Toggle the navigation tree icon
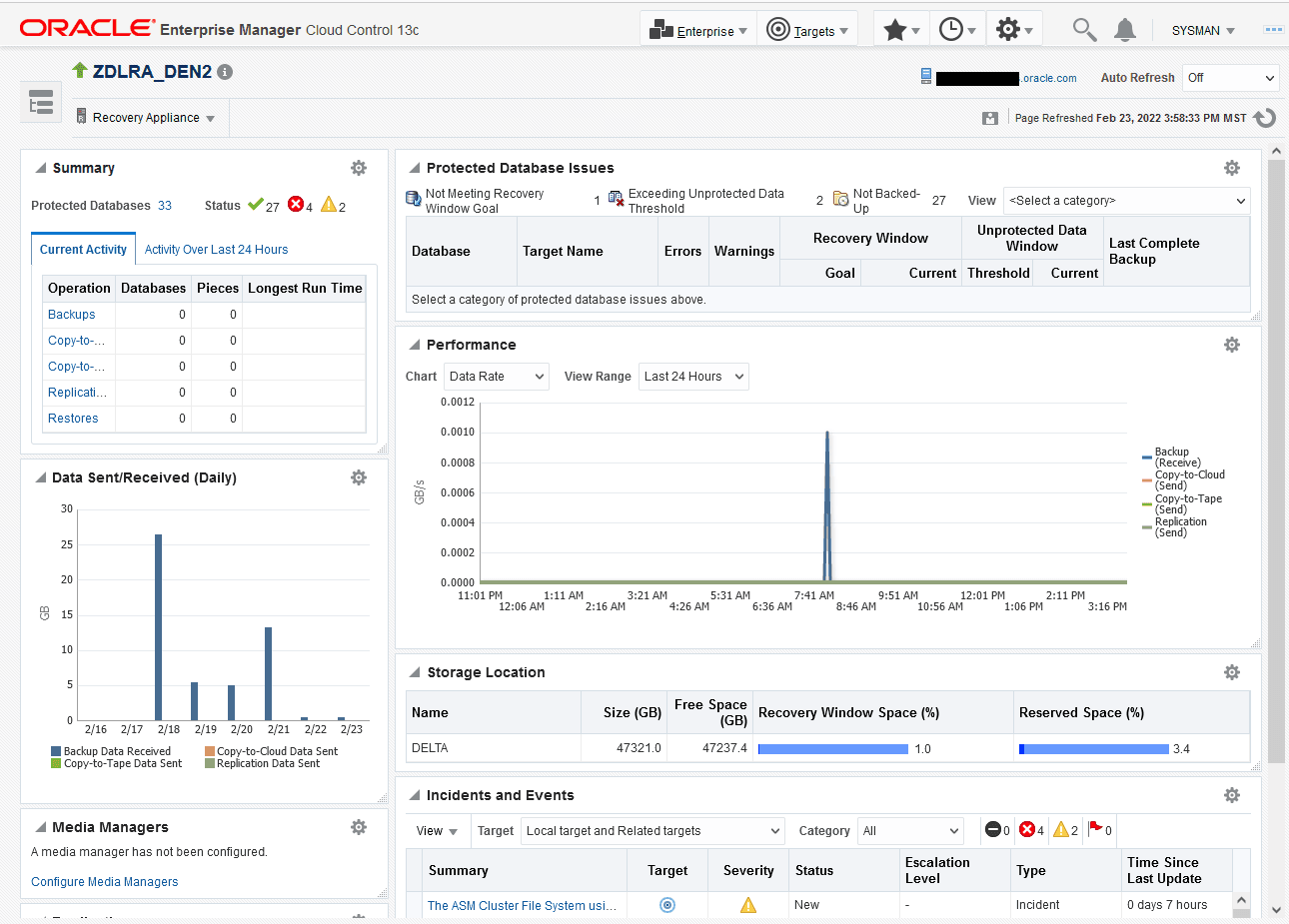 pyautogui.click(x=41, y=103)
